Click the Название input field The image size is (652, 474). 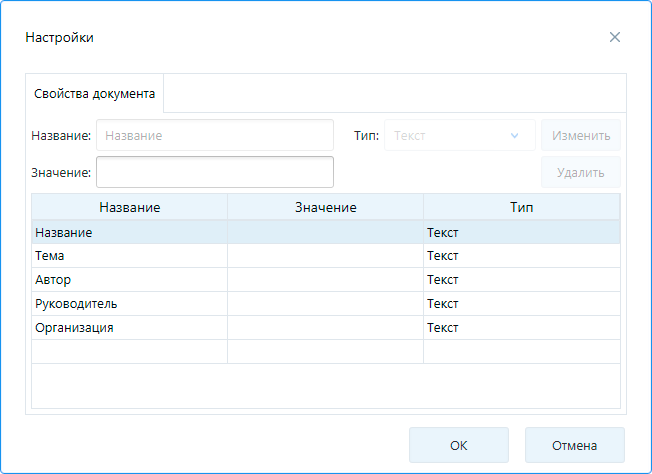214,135
